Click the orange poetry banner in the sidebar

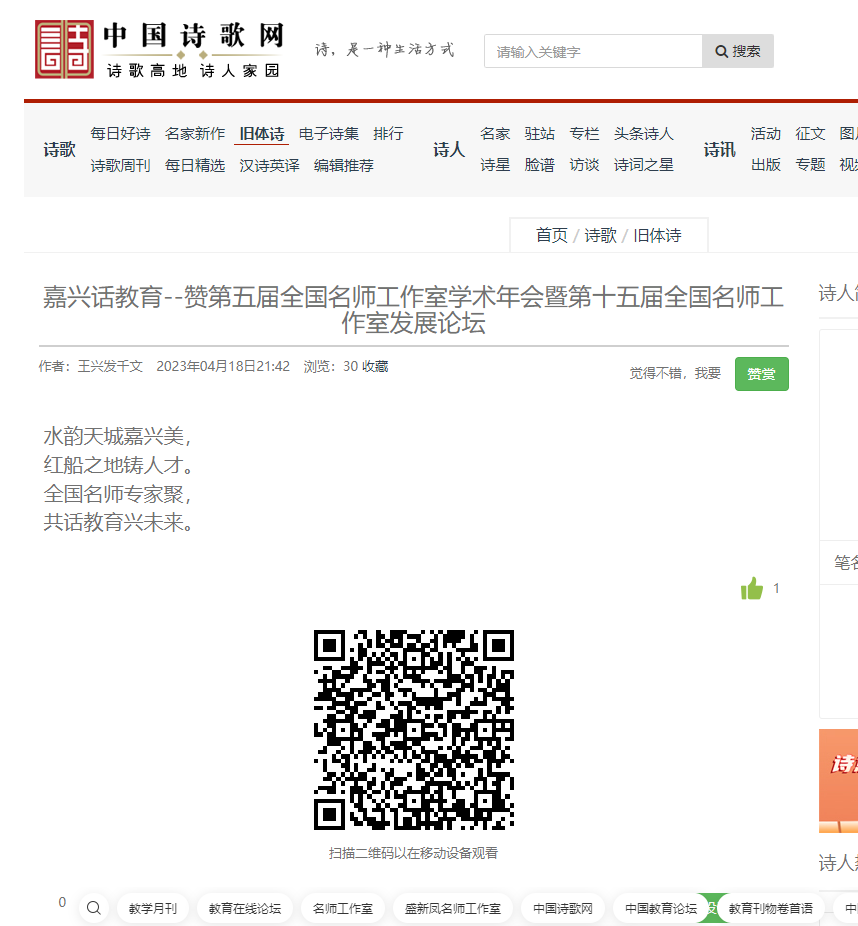840,781
